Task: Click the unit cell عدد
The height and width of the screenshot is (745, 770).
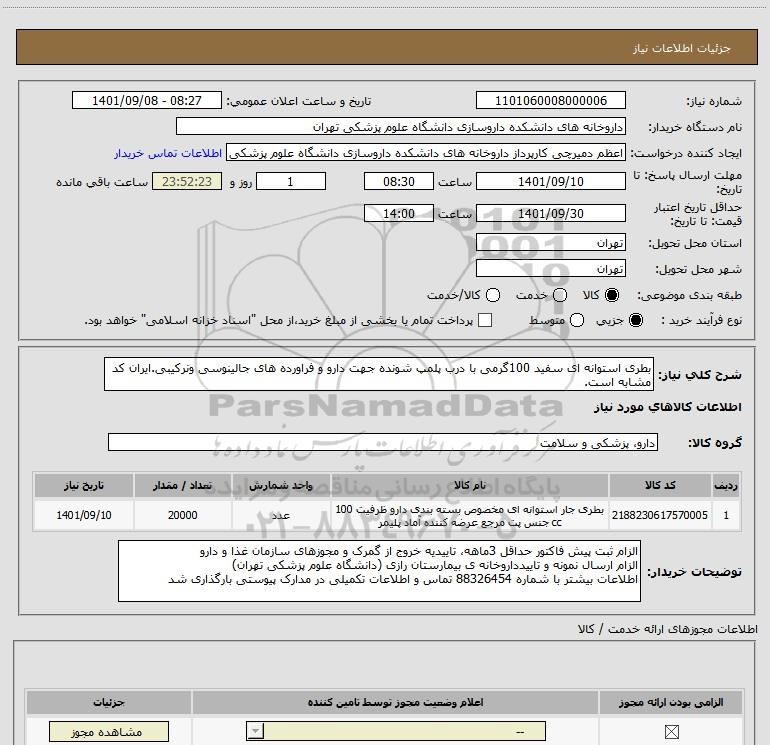Action: point(281,515)
